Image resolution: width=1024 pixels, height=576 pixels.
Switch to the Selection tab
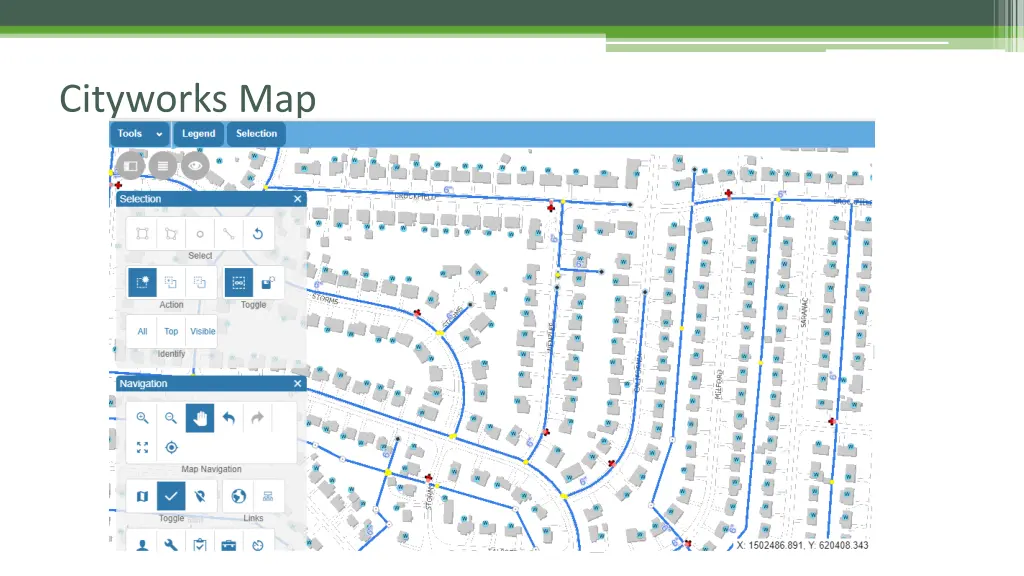tap(256, 133)
